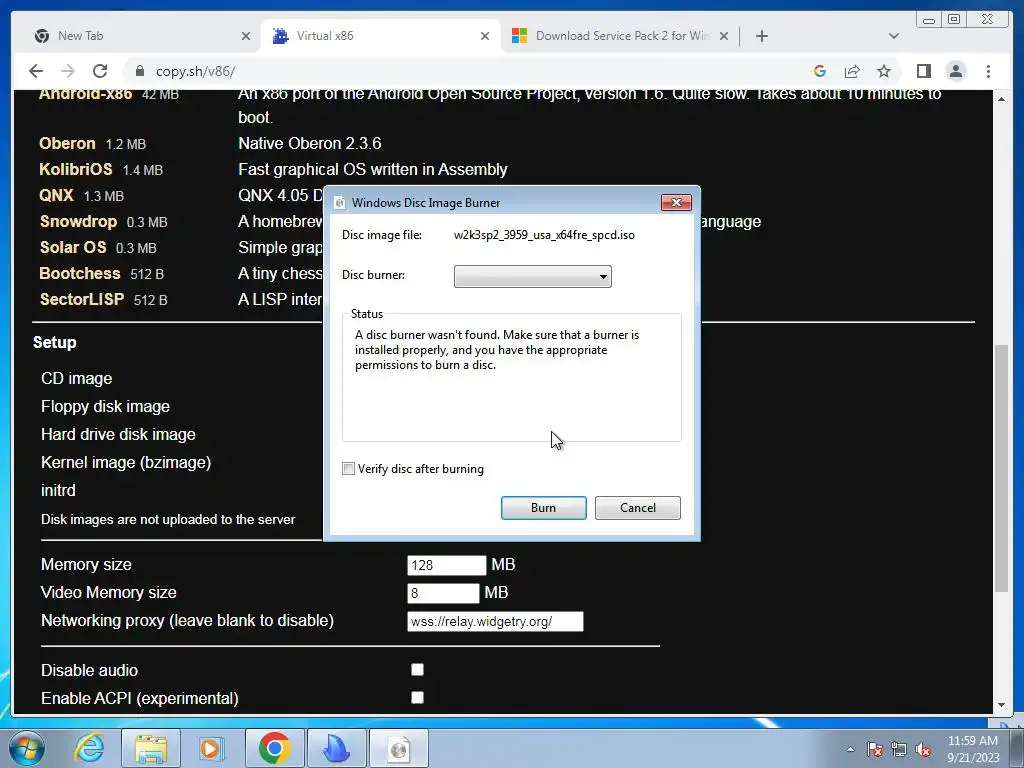Open the Android-x86 link
The height and width of the screenshot is (768, 1024).
coord(86,95)
